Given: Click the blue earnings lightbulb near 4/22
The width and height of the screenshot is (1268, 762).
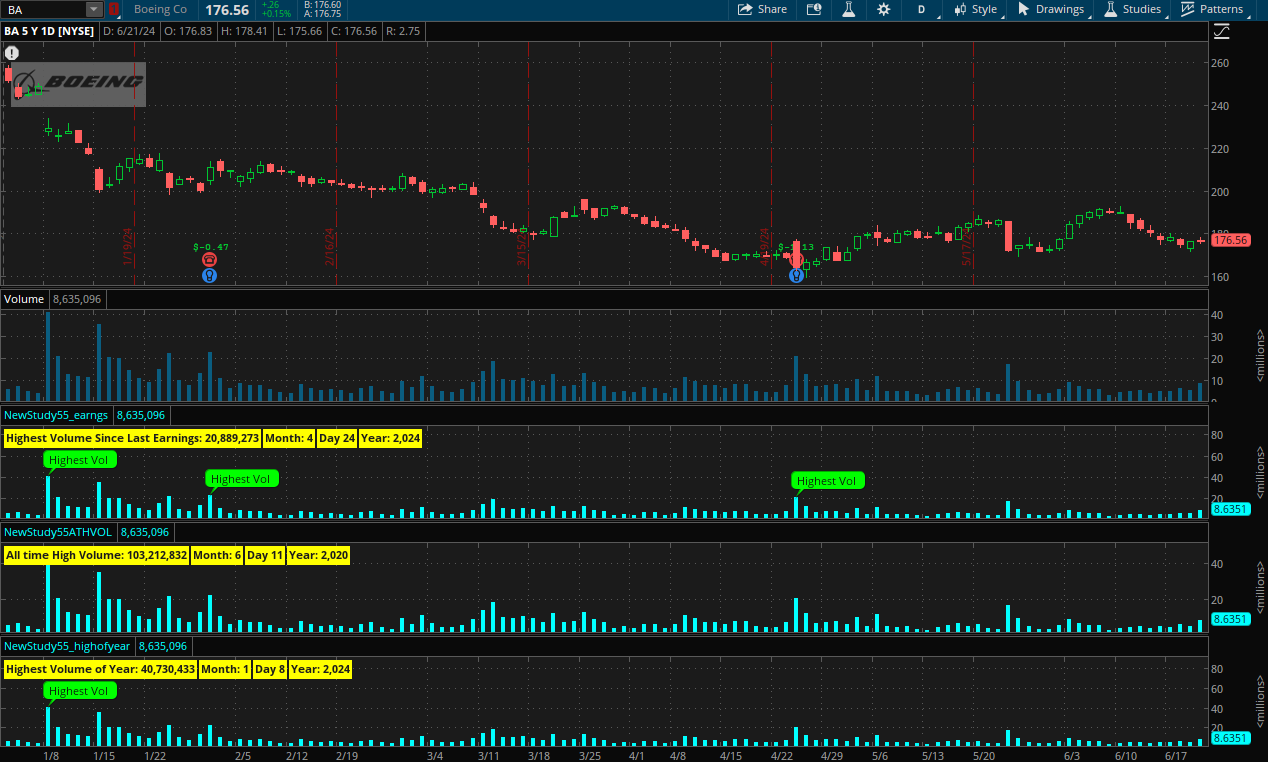Looking at the screenshot, I should click(x=796, y=275).
